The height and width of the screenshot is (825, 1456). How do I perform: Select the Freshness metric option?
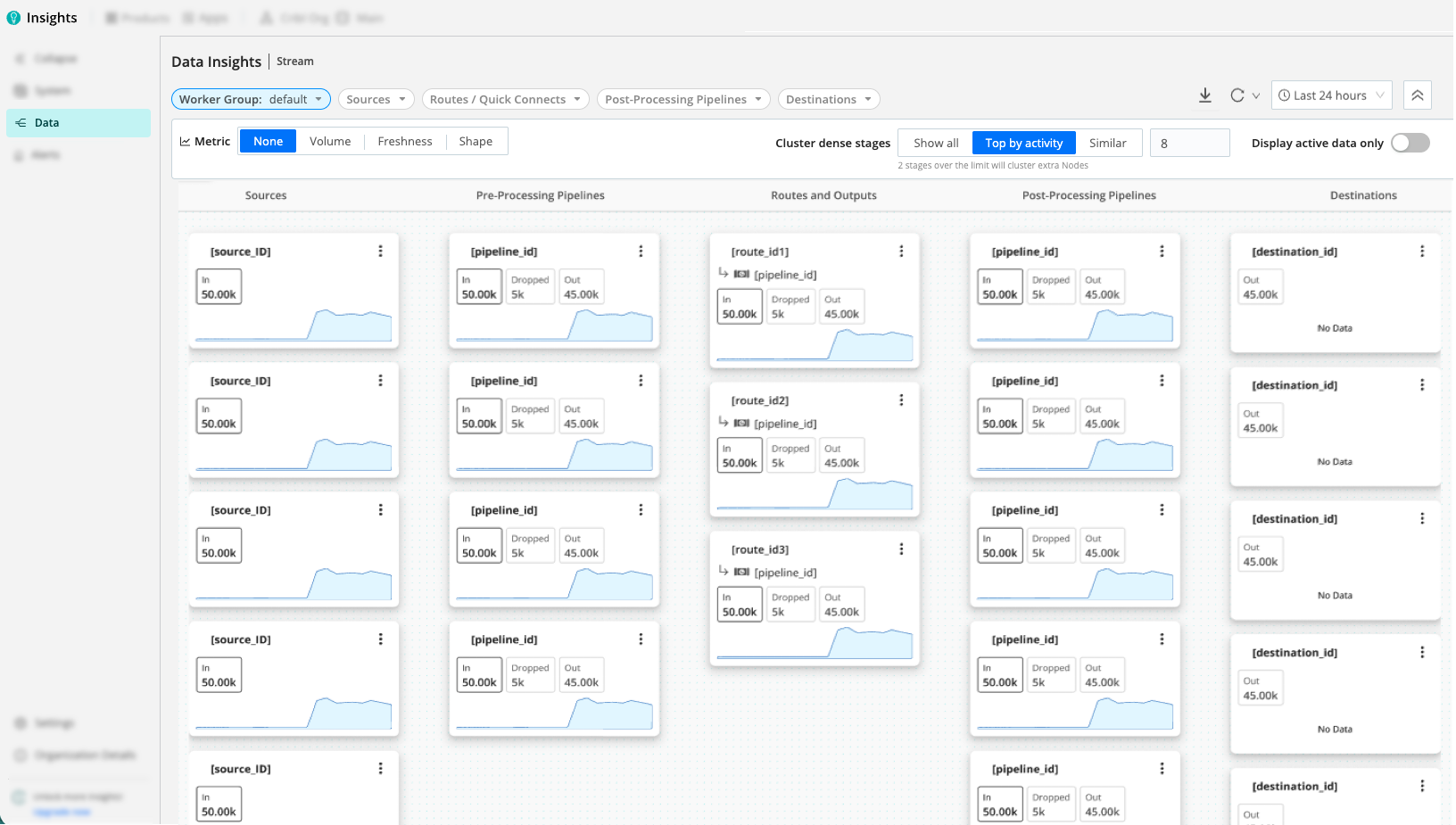click(405, 141)
